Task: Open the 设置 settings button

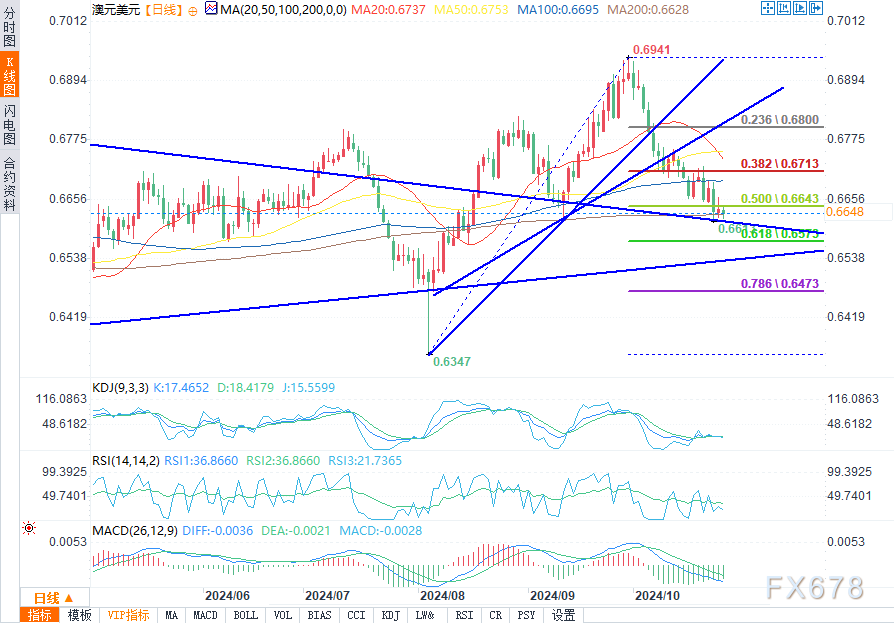Action: tap(563, 615)
